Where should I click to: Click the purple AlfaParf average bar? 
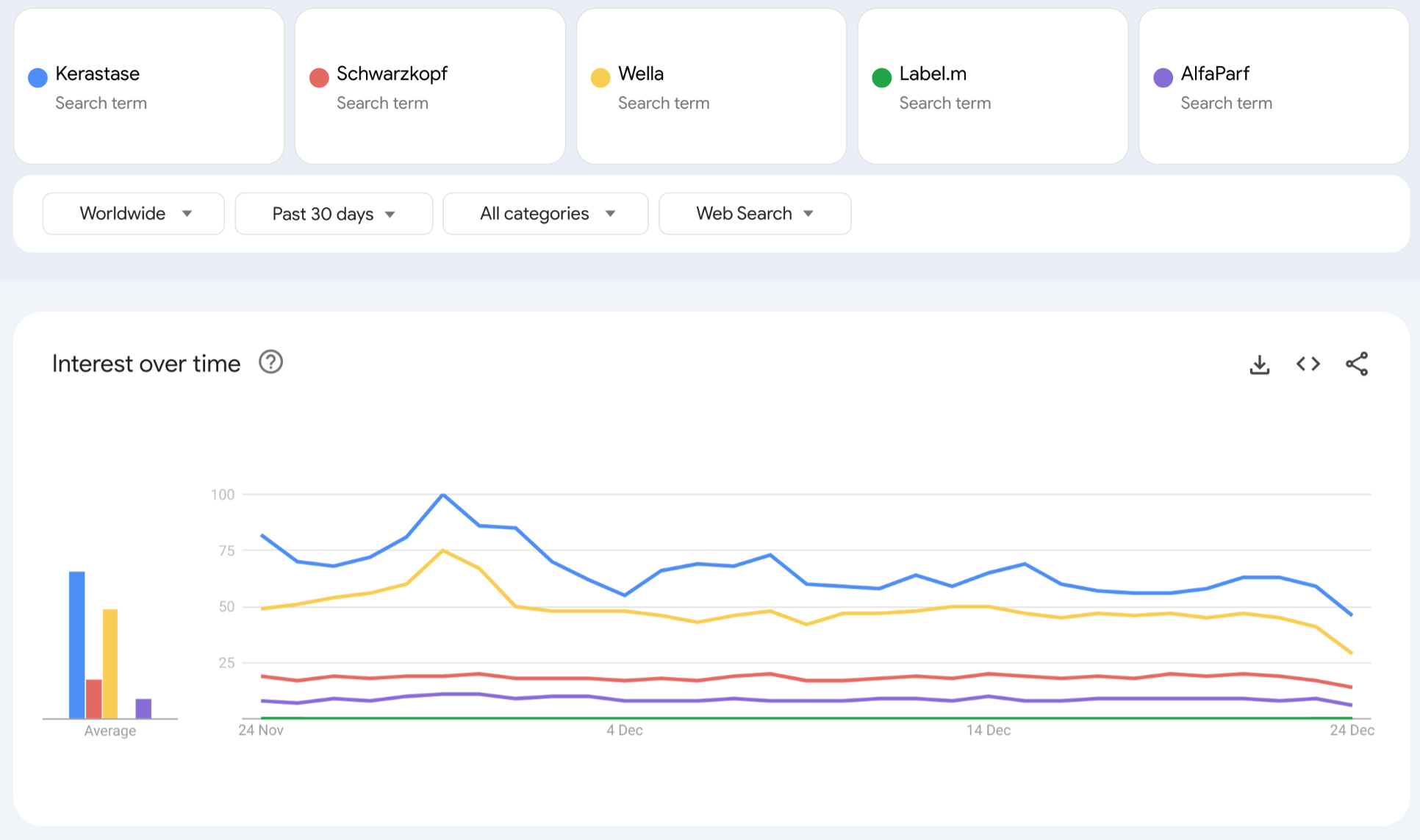pos(143,708)
